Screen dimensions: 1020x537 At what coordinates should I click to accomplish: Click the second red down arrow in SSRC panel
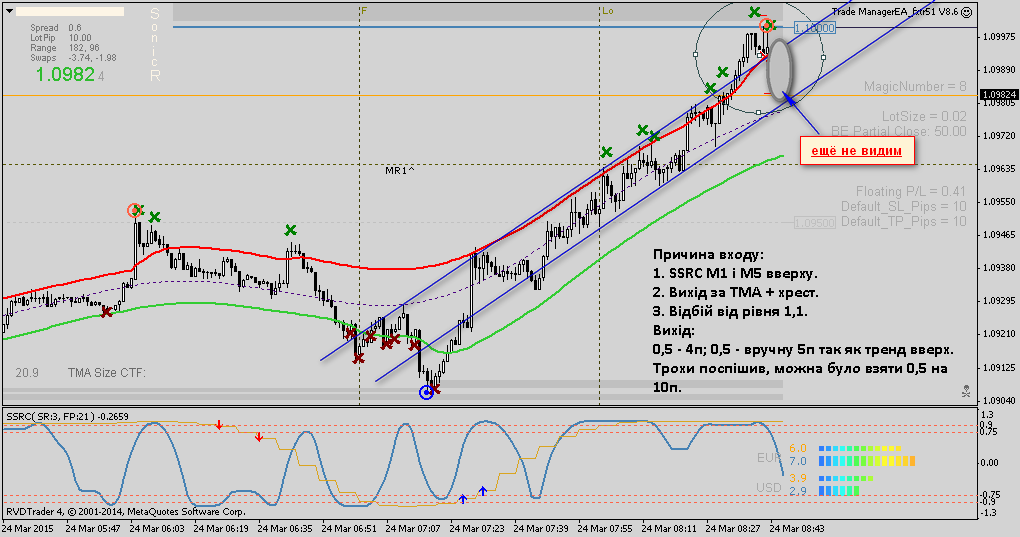(x=259, y=437)
